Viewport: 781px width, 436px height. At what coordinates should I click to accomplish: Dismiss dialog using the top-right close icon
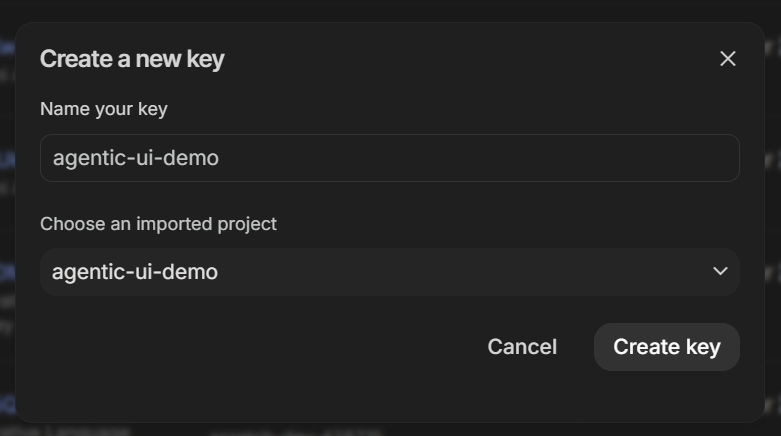(727, 59)
